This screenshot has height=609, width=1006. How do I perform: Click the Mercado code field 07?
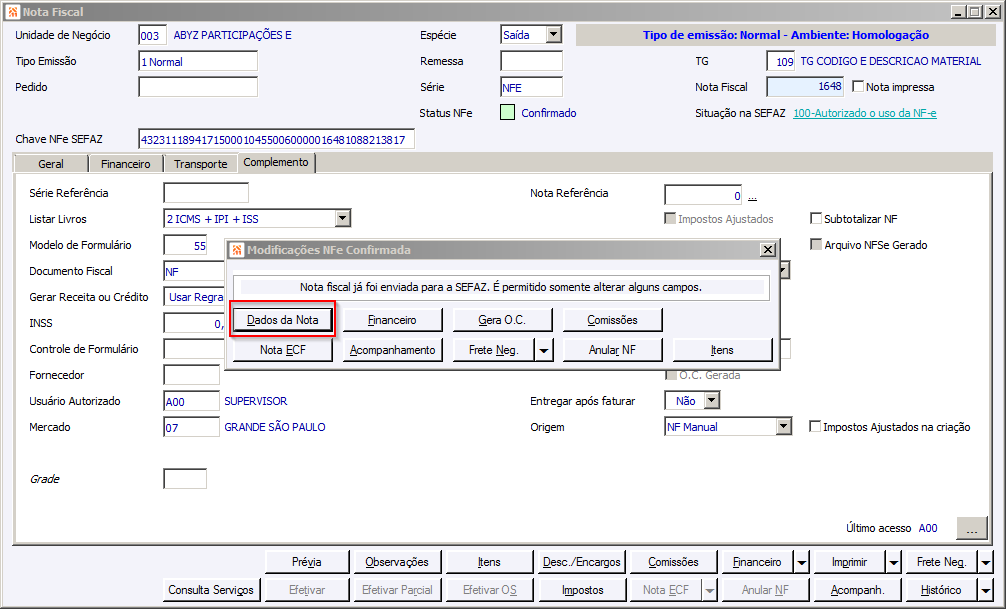tap(191, 427)
